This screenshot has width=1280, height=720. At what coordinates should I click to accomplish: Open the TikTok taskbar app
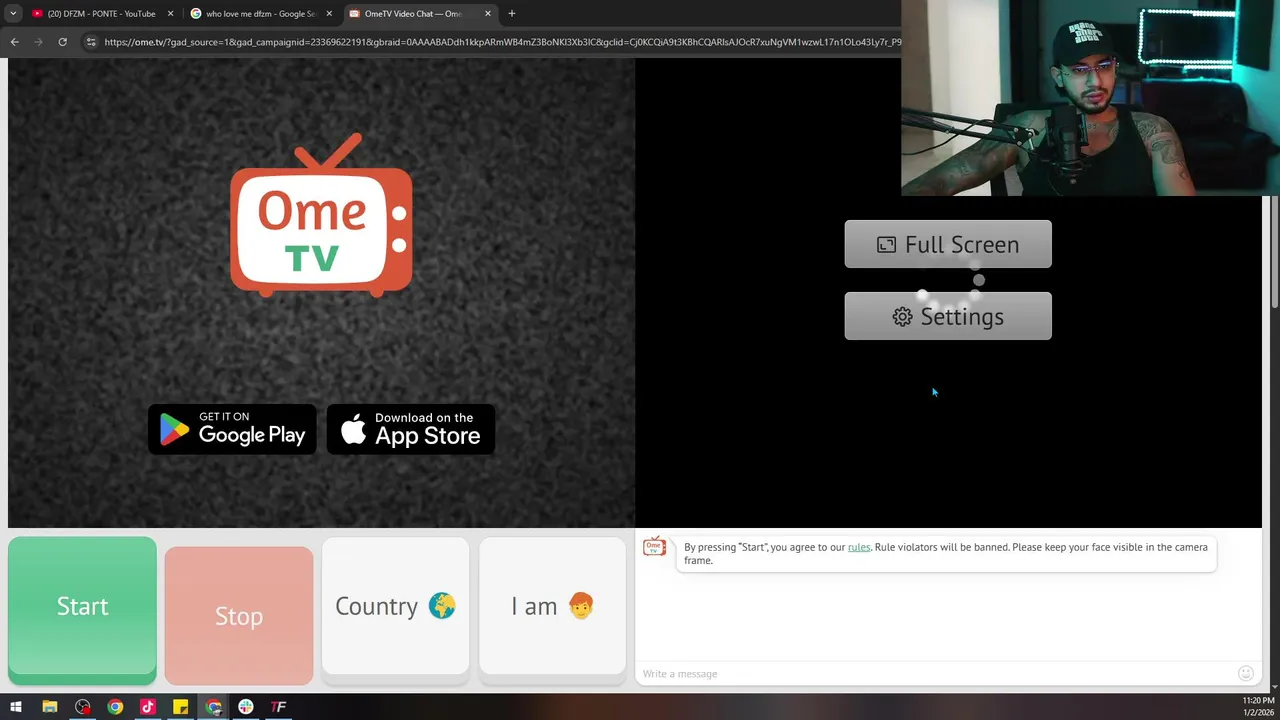point(148,707)
